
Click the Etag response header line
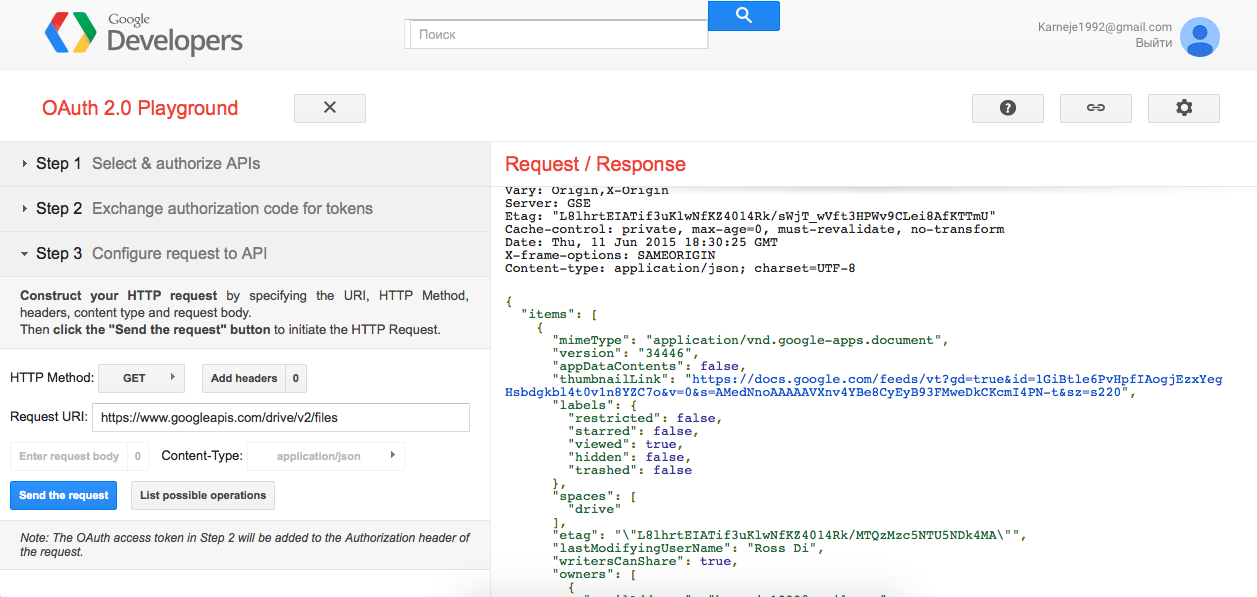750,216
